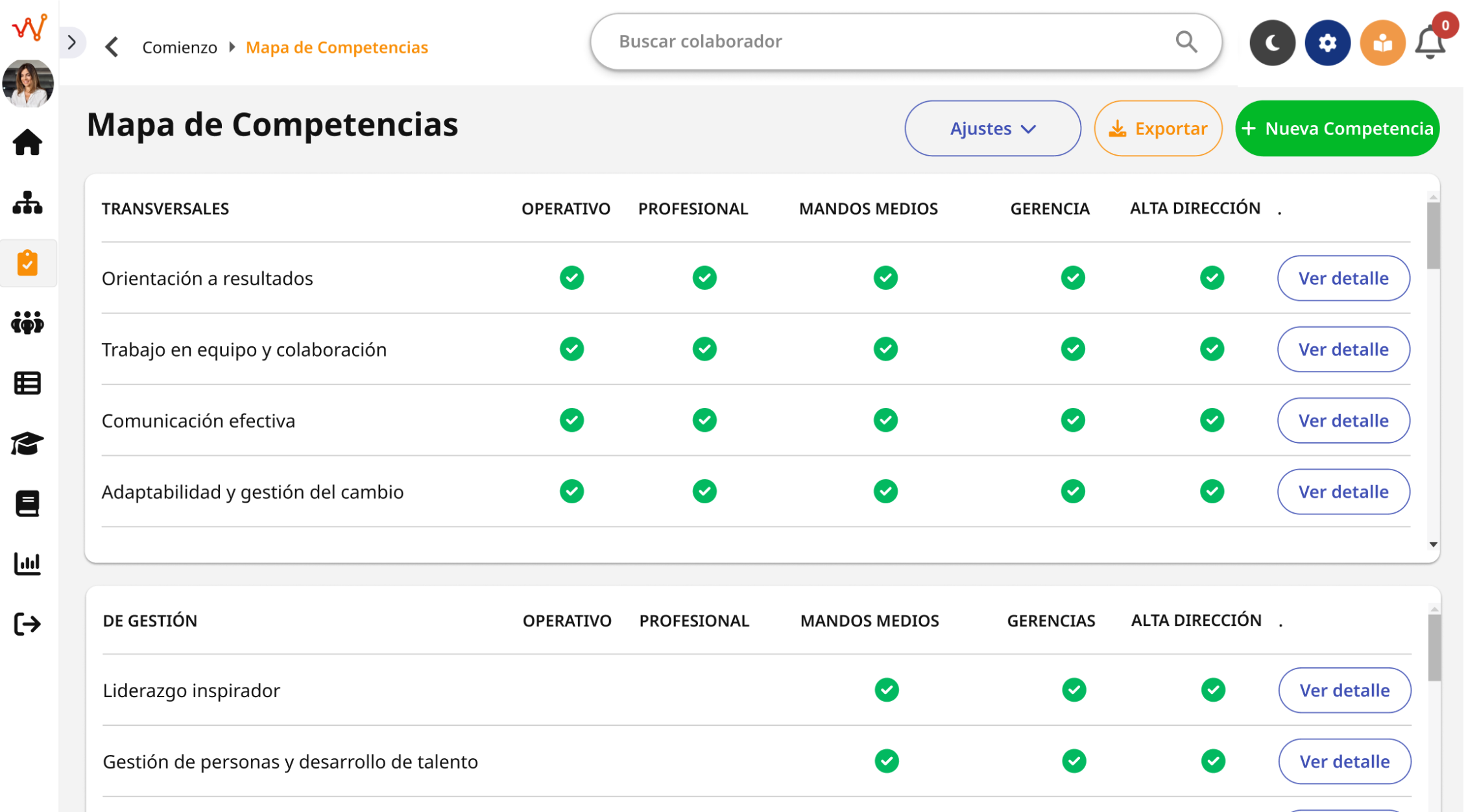Expand the collapsed sidebar with the chevron arrow

pyautogui.click(x=71, y=42)
